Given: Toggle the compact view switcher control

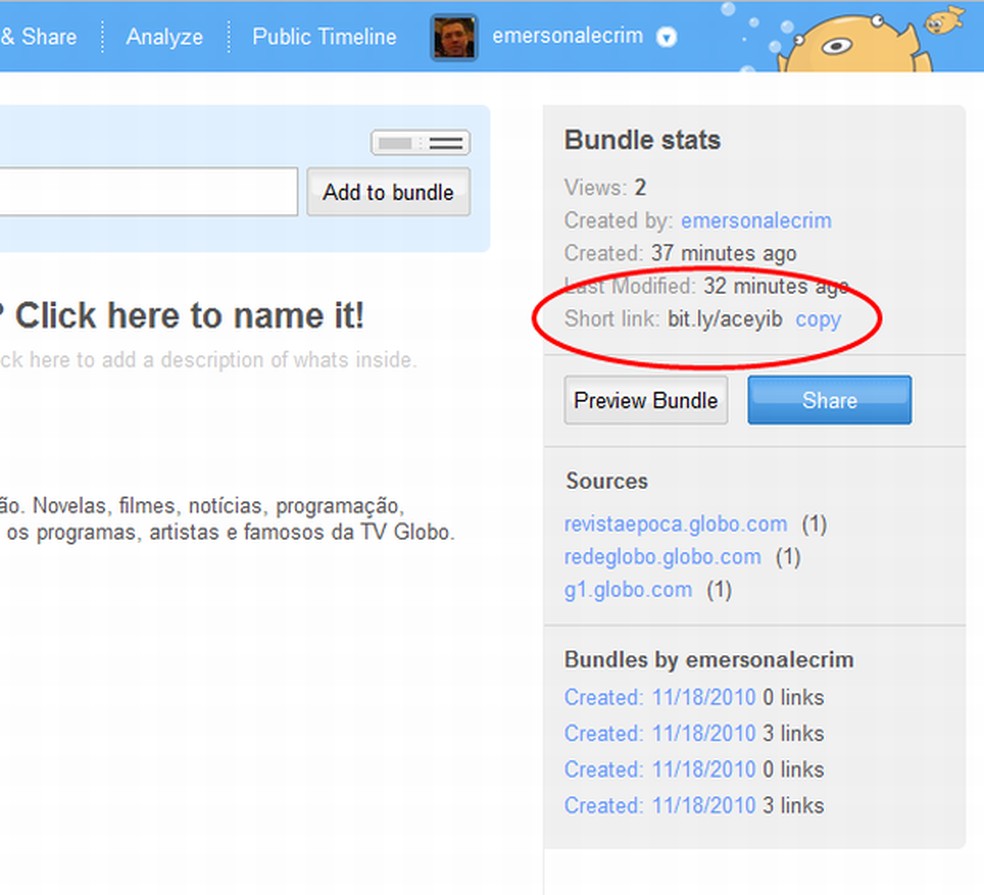Looking at the screenshot, I should point(420,142).
